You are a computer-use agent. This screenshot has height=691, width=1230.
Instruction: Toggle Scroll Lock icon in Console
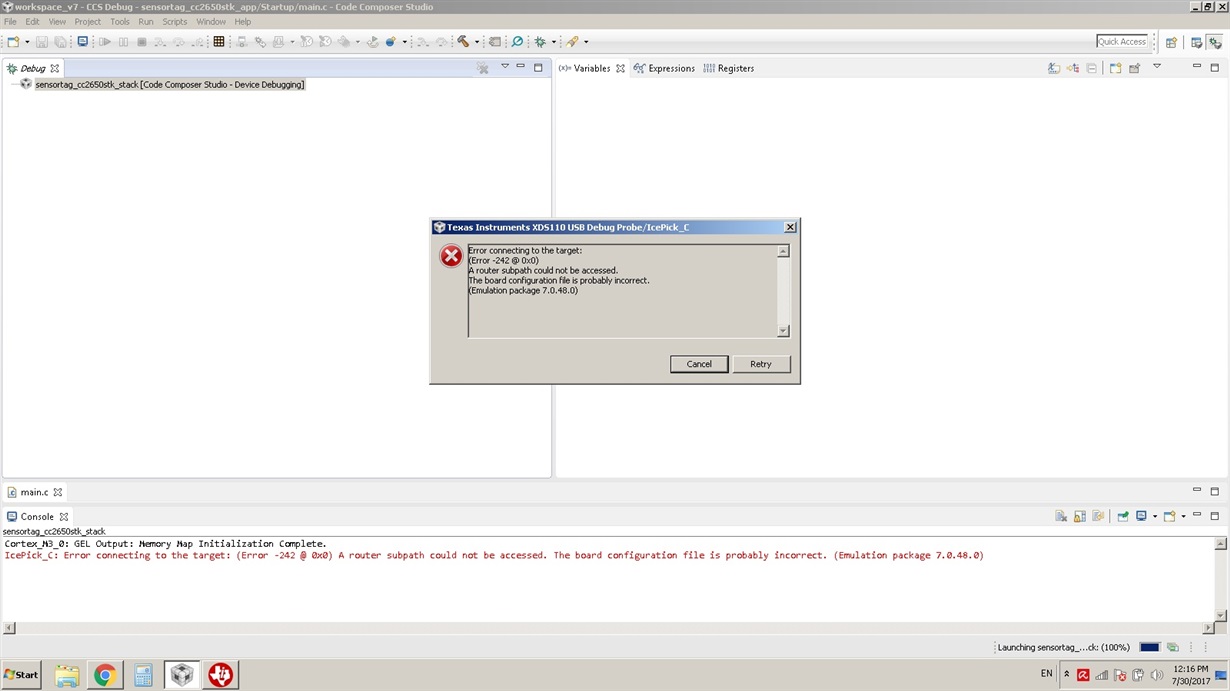point(1080,516)
